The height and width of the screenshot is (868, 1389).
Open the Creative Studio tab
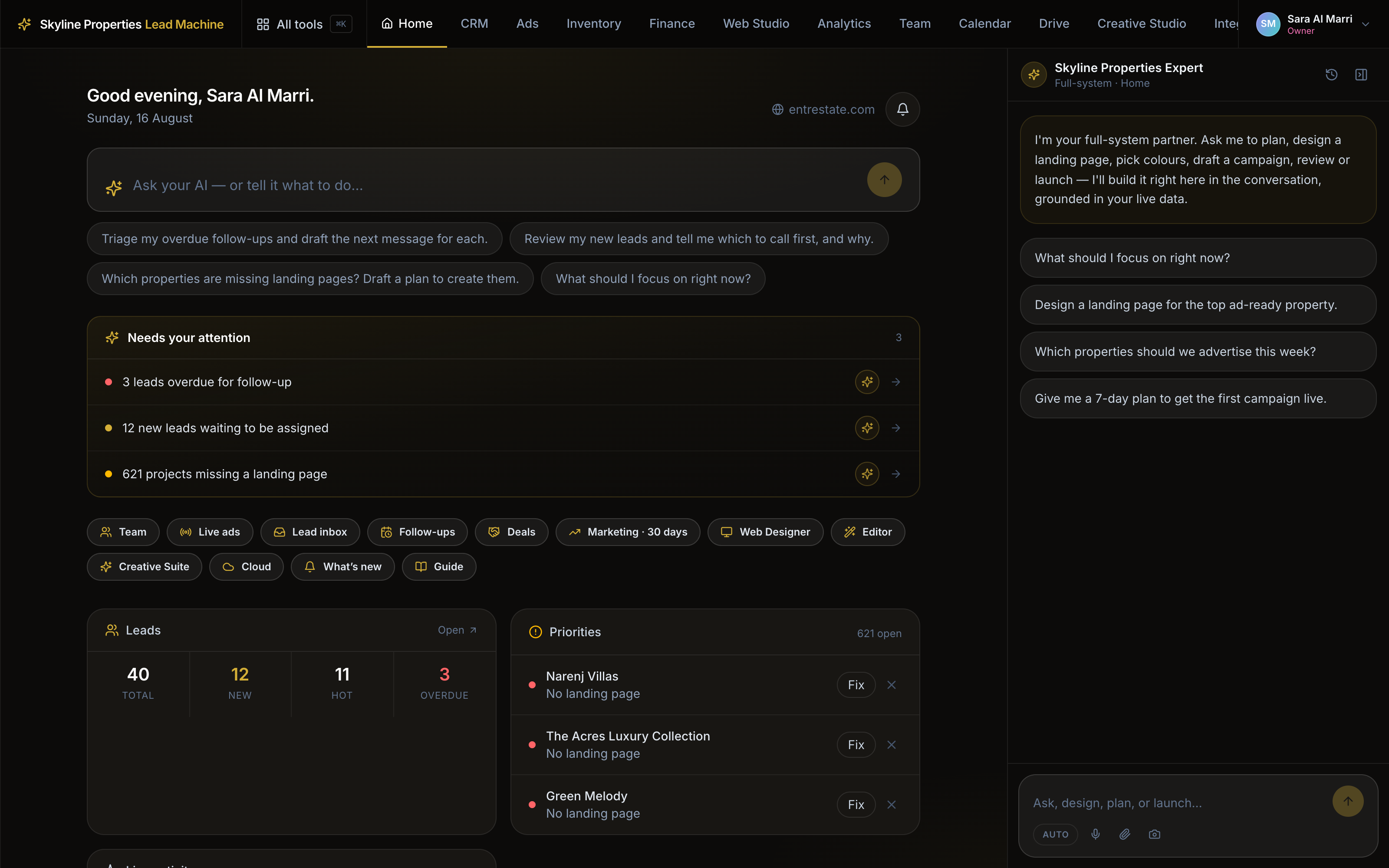tap(1142, 23)
